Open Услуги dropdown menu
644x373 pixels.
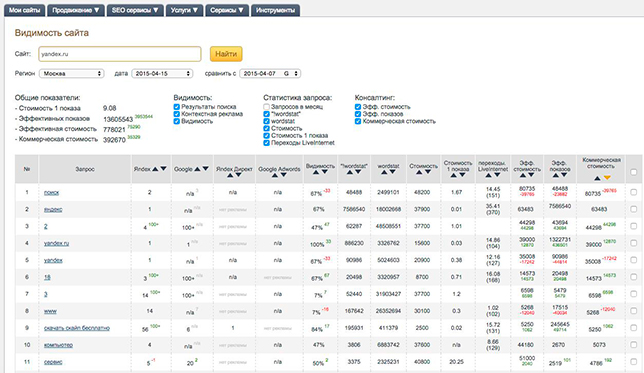(184, 10)
